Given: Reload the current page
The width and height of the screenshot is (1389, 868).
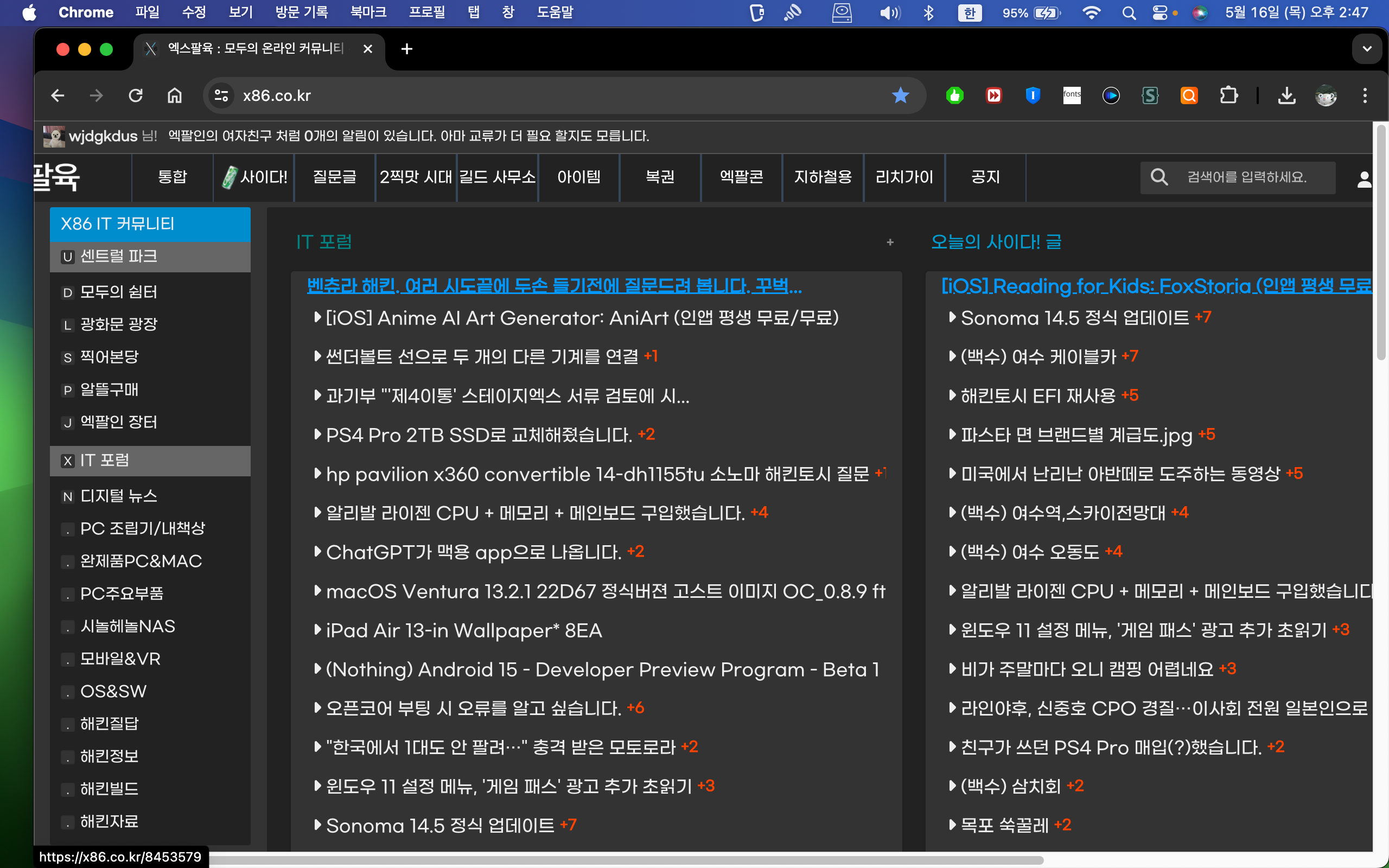Looking at the screenshot, I should (x=136, y=95).
